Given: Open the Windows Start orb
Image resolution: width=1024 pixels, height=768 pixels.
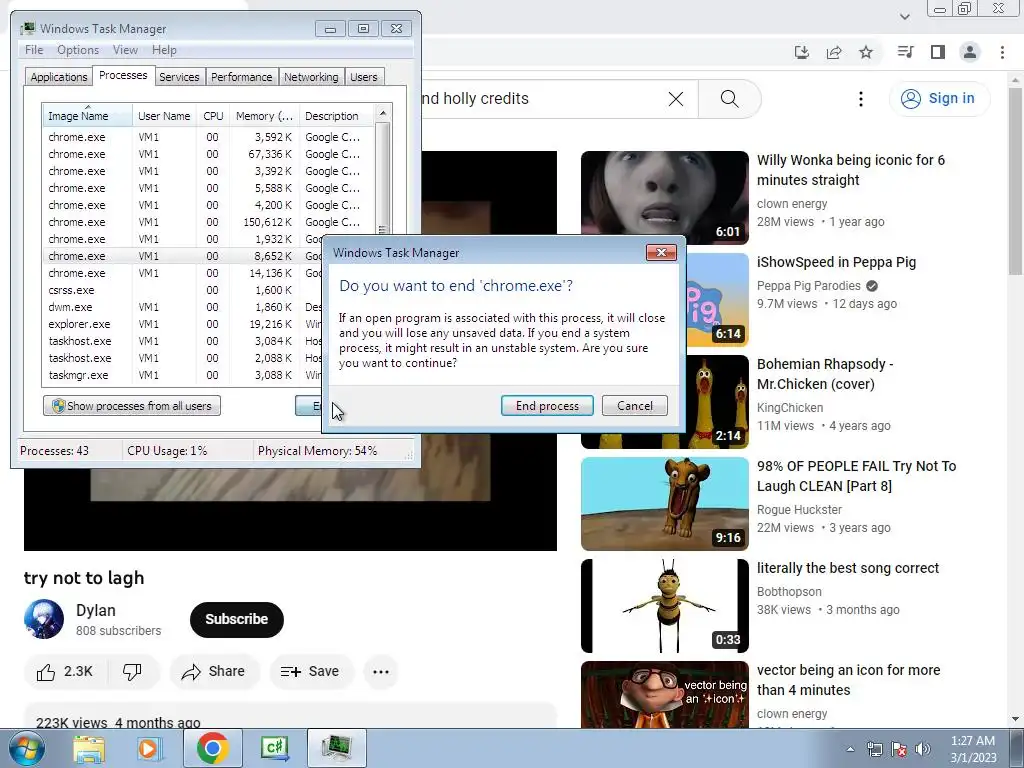Looking at the screenshot, I should pos(26,748).
